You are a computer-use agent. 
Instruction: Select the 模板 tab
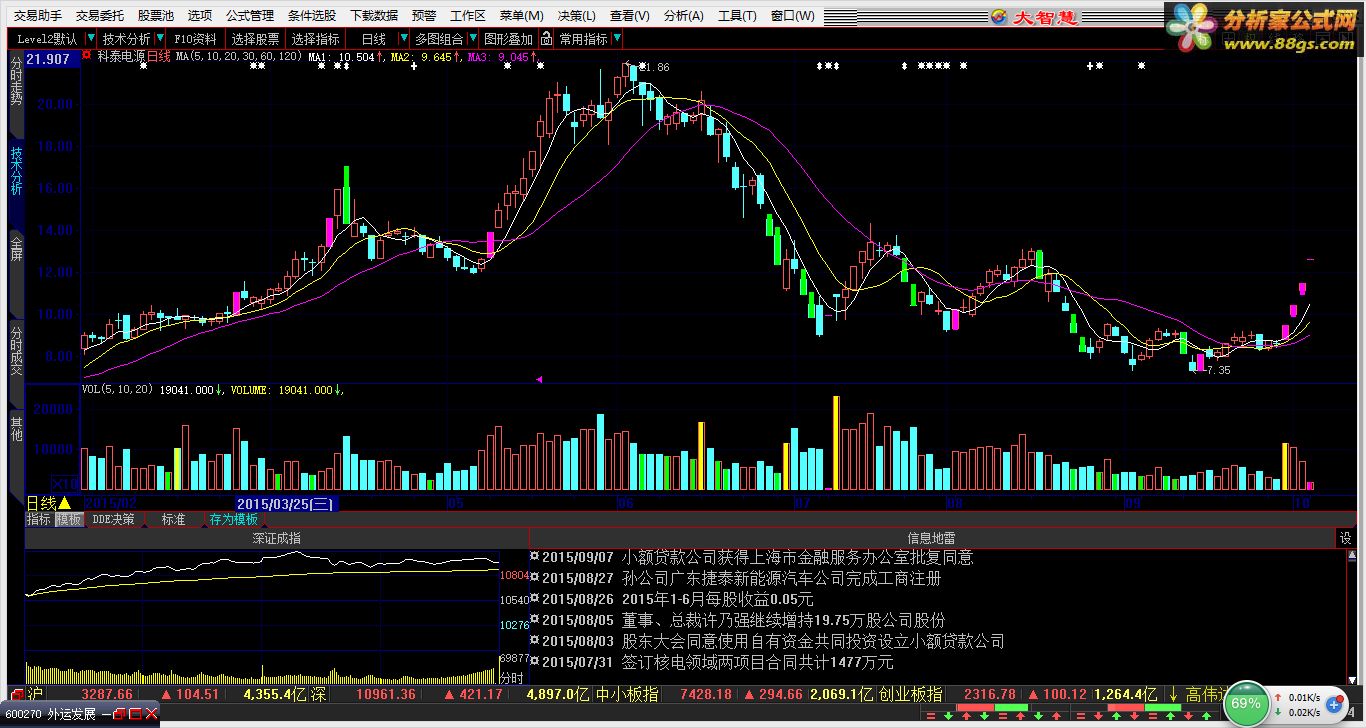point(68,519)
